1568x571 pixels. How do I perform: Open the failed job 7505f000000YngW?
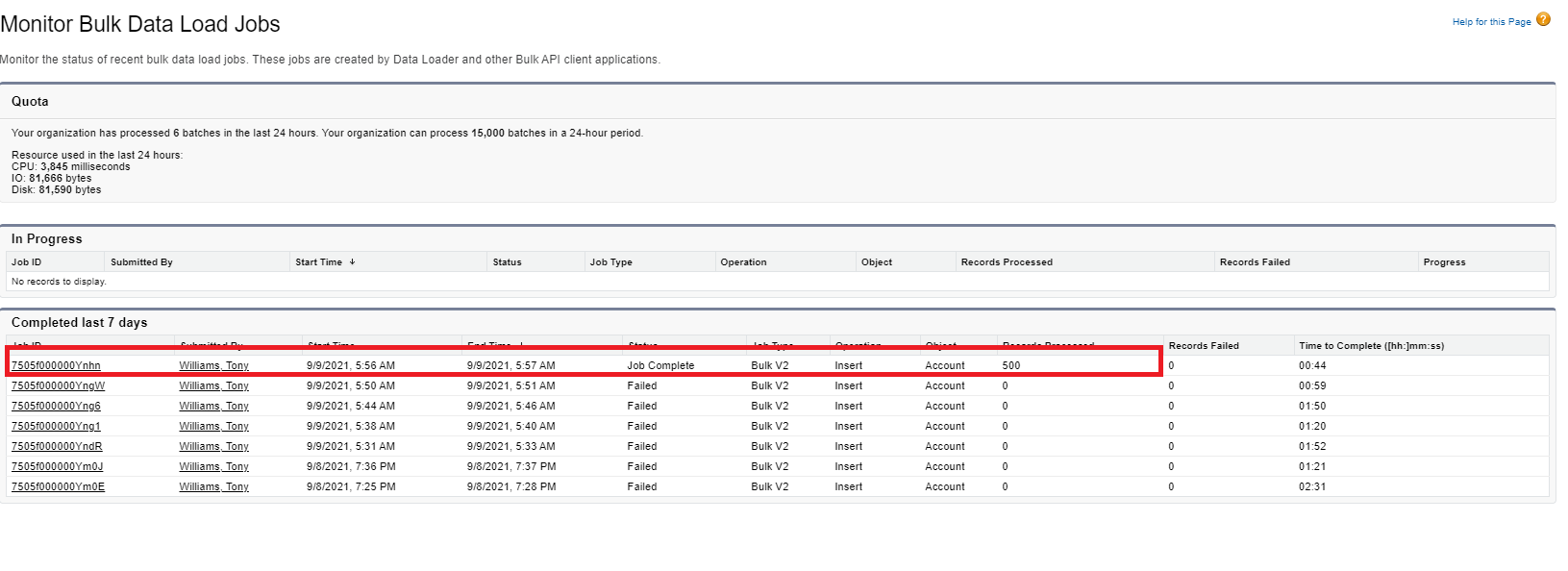pyautogui.click(x=58, y=385)
